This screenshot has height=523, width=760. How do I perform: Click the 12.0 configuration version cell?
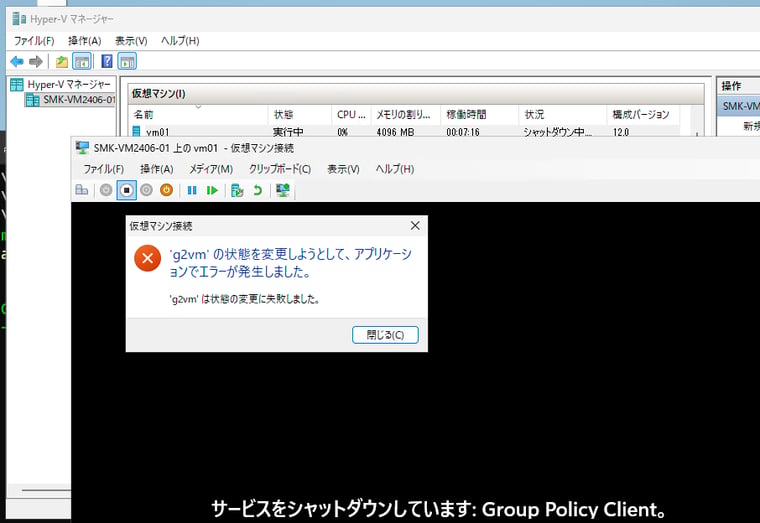621,132
